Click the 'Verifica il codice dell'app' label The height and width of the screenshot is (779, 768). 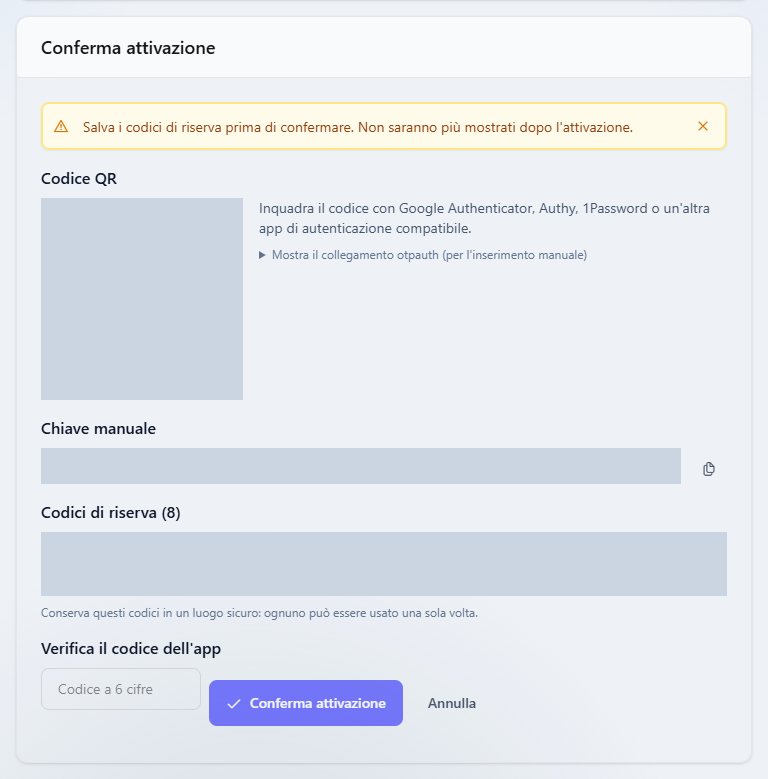tap(131, 649)
